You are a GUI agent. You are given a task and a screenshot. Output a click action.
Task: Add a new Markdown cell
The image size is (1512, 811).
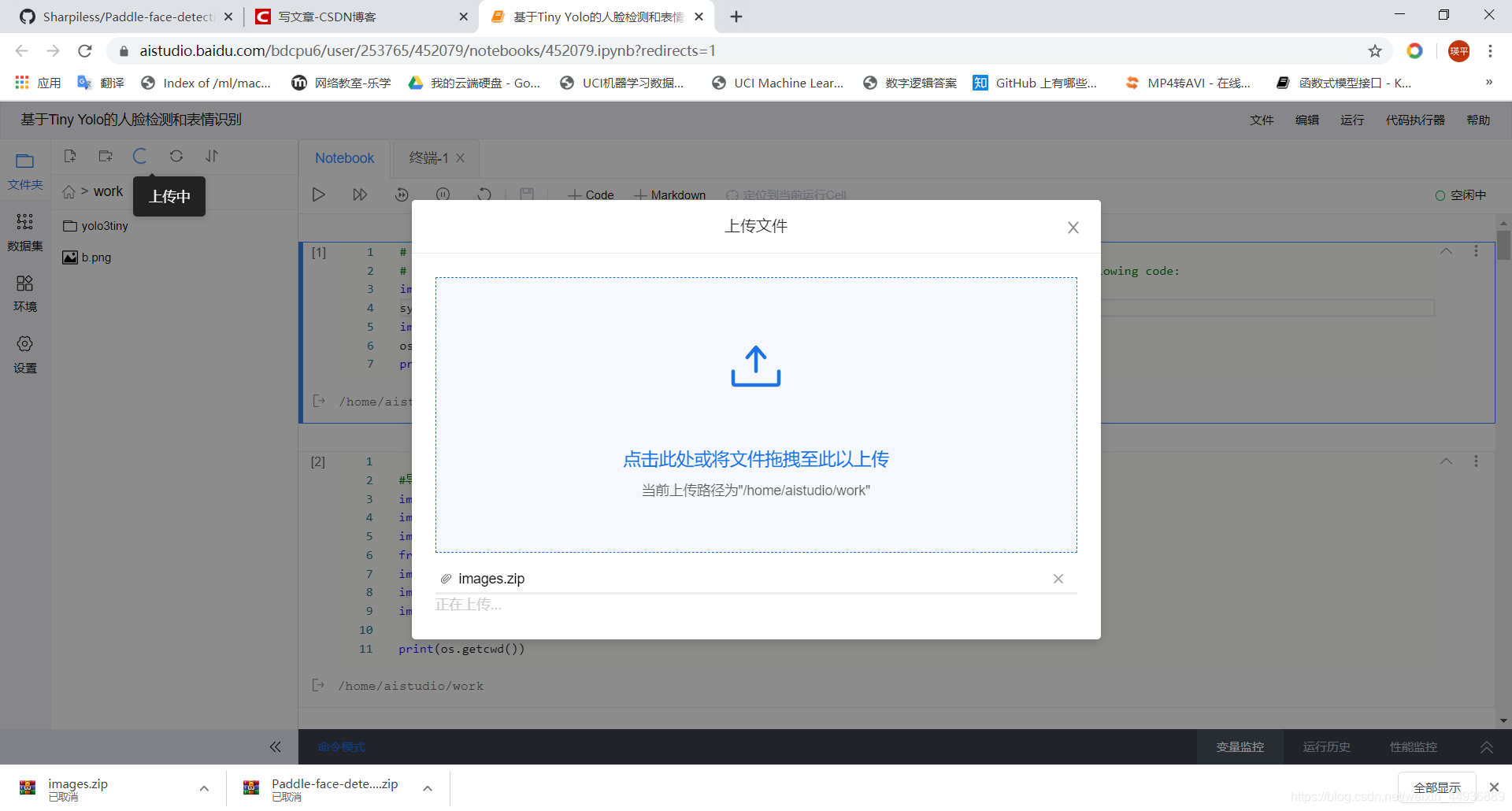click(670, 194)
